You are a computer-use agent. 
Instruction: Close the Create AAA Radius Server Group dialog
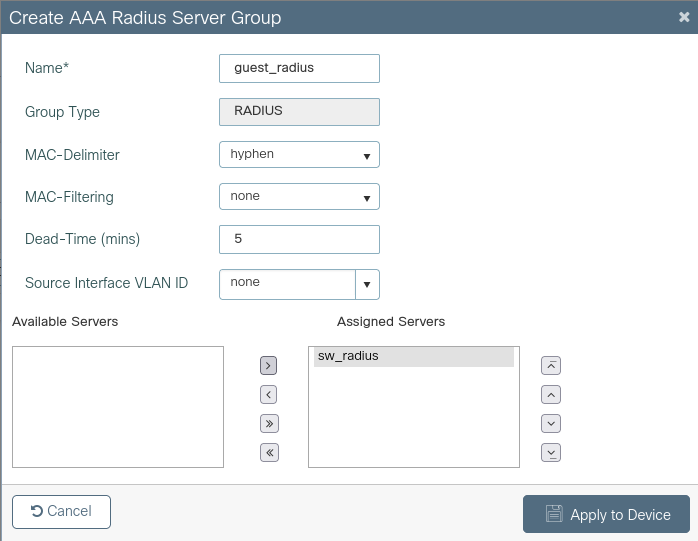click(683, 18)
